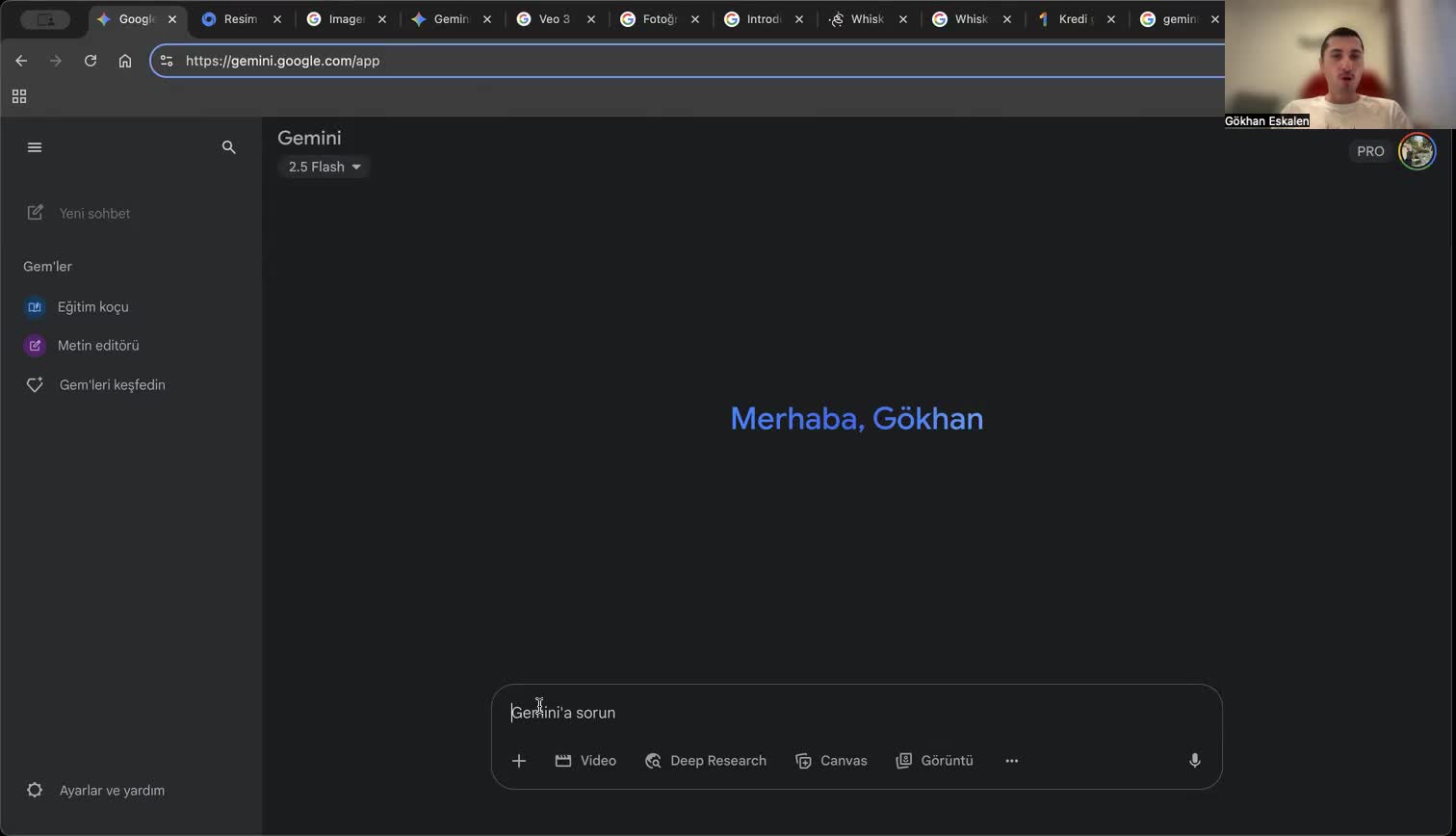Expand the 2.5 Flash model dropdown
Screen dimensions: 1456x836
(x=324, y=167)
